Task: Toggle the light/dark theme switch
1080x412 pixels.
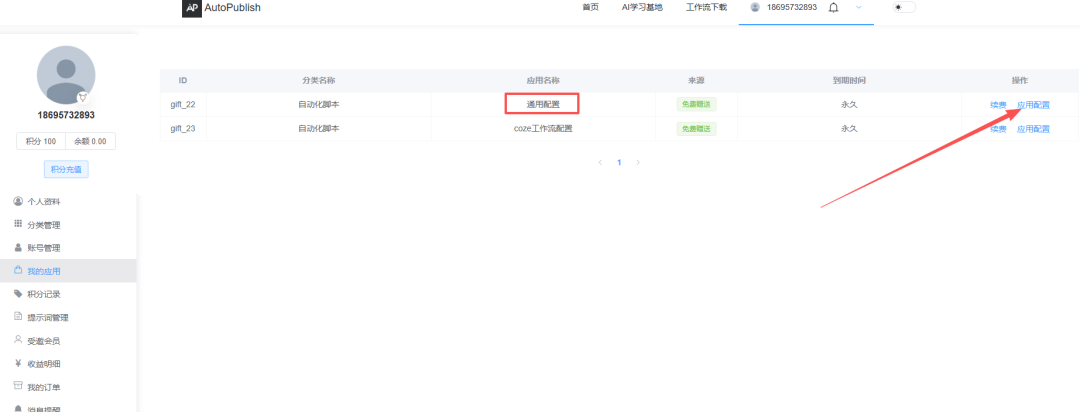Action: [904, 8]
